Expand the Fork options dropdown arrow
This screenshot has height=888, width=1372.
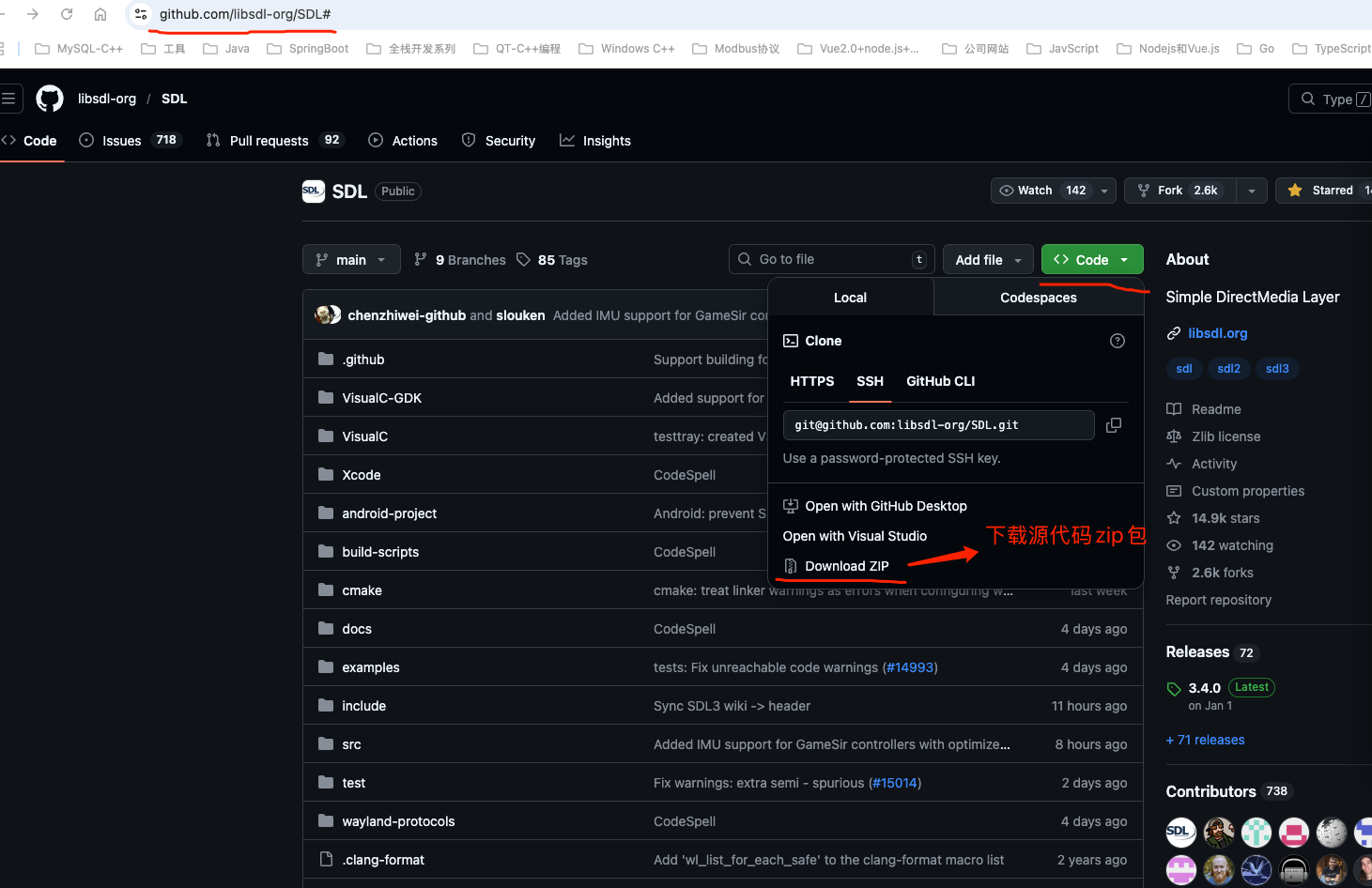click(1252, 191)
